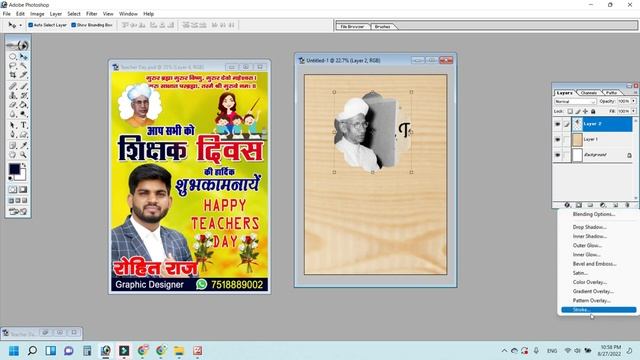640x360 pixels.
Task: Select the Eraser tool
Action: point(13,104)
